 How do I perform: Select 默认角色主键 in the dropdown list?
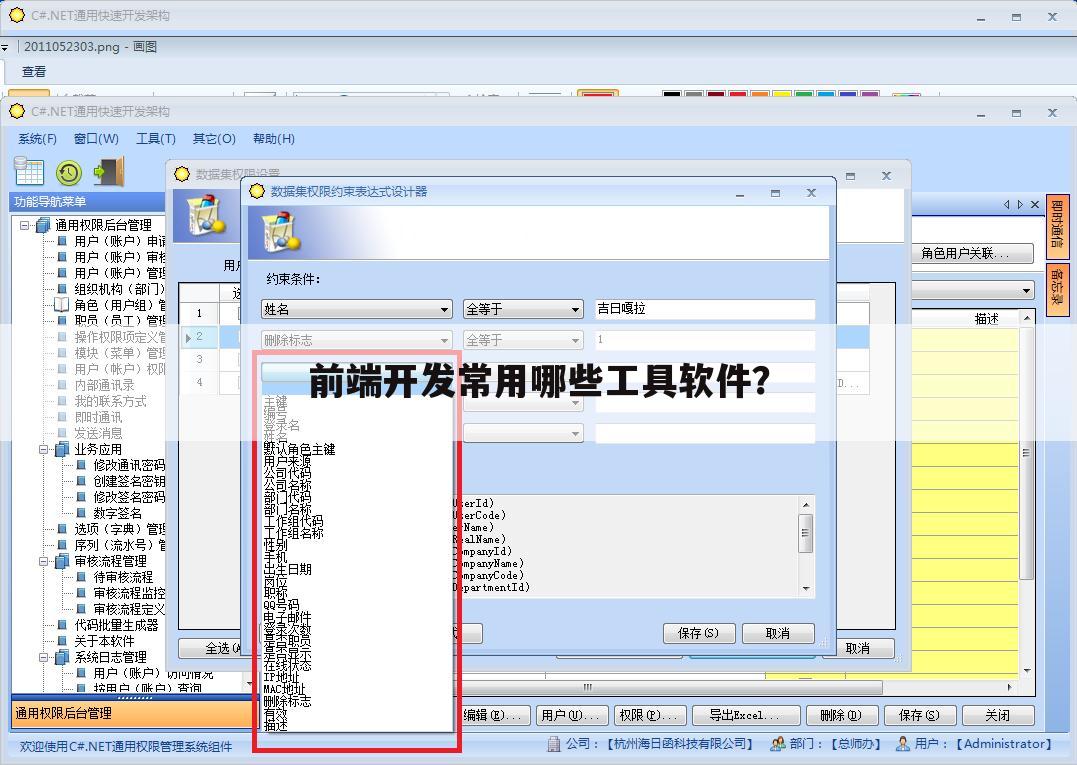300,449
